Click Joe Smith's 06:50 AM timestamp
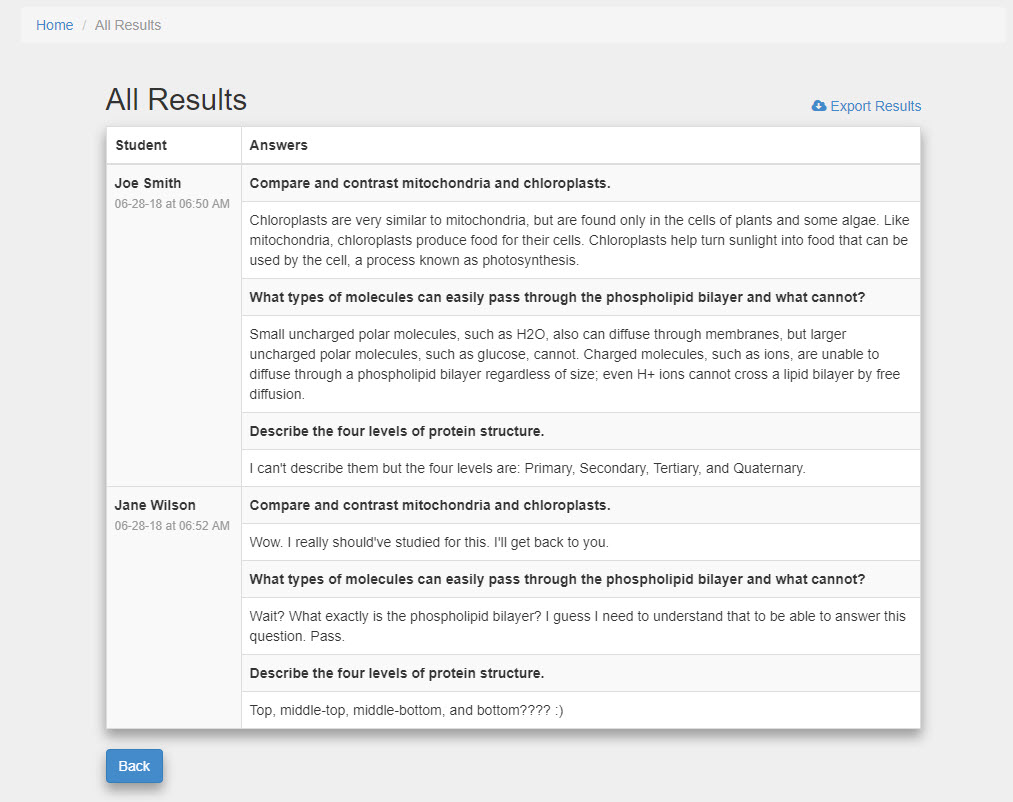 (172, 204)
